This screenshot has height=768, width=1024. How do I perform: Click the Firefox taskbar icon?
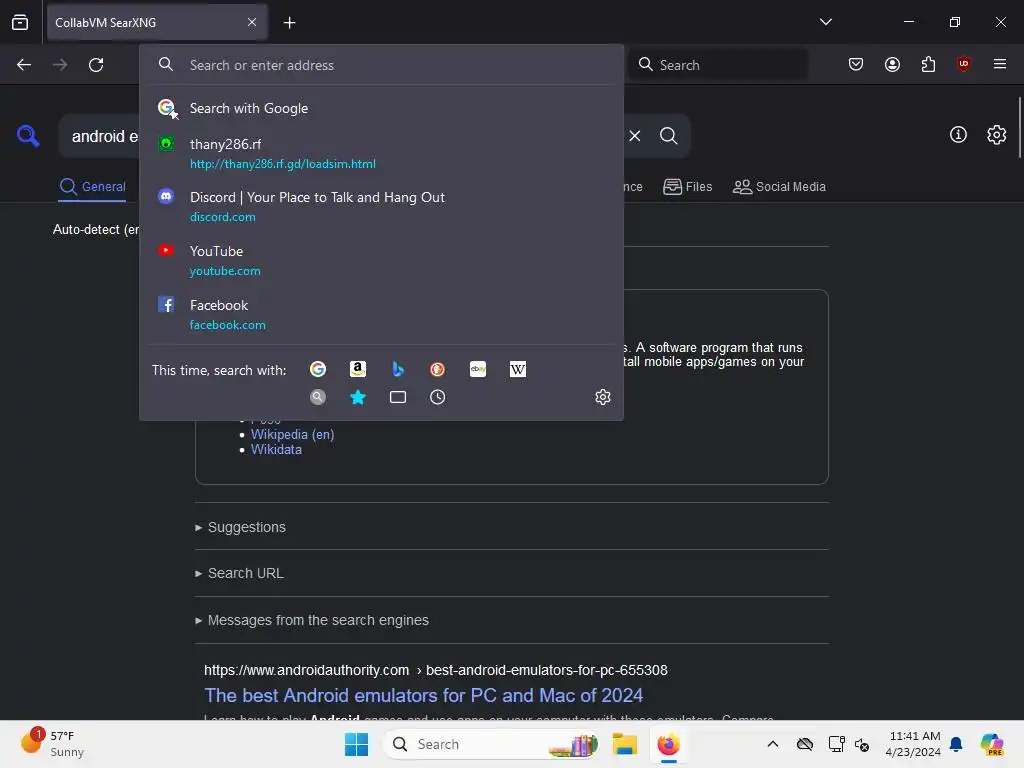(x=669, y=744)
